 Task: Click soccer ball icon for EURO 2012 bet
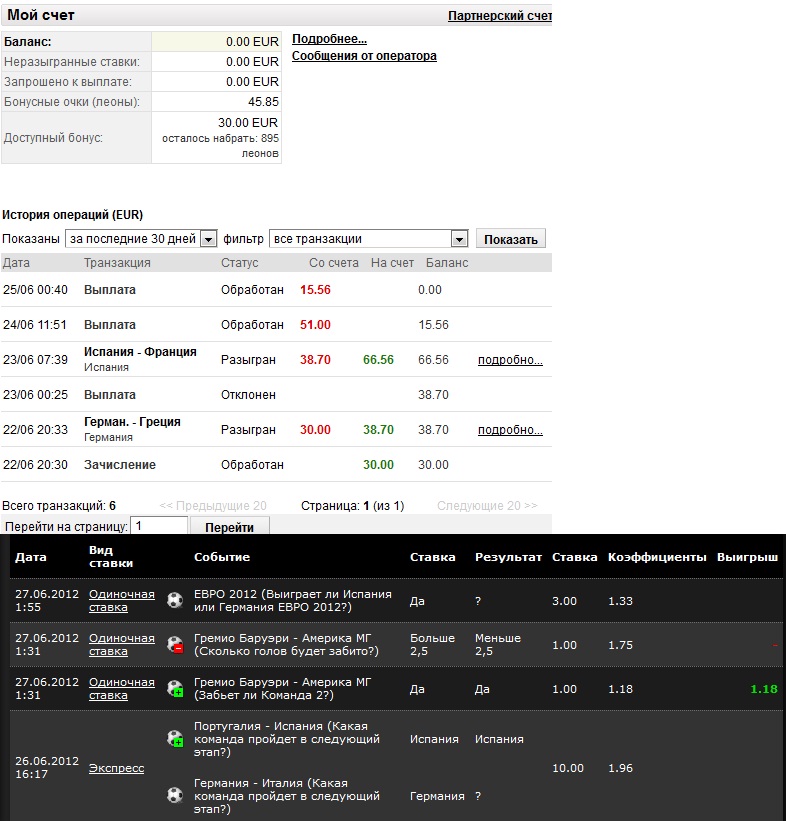(x=175, y=600)
